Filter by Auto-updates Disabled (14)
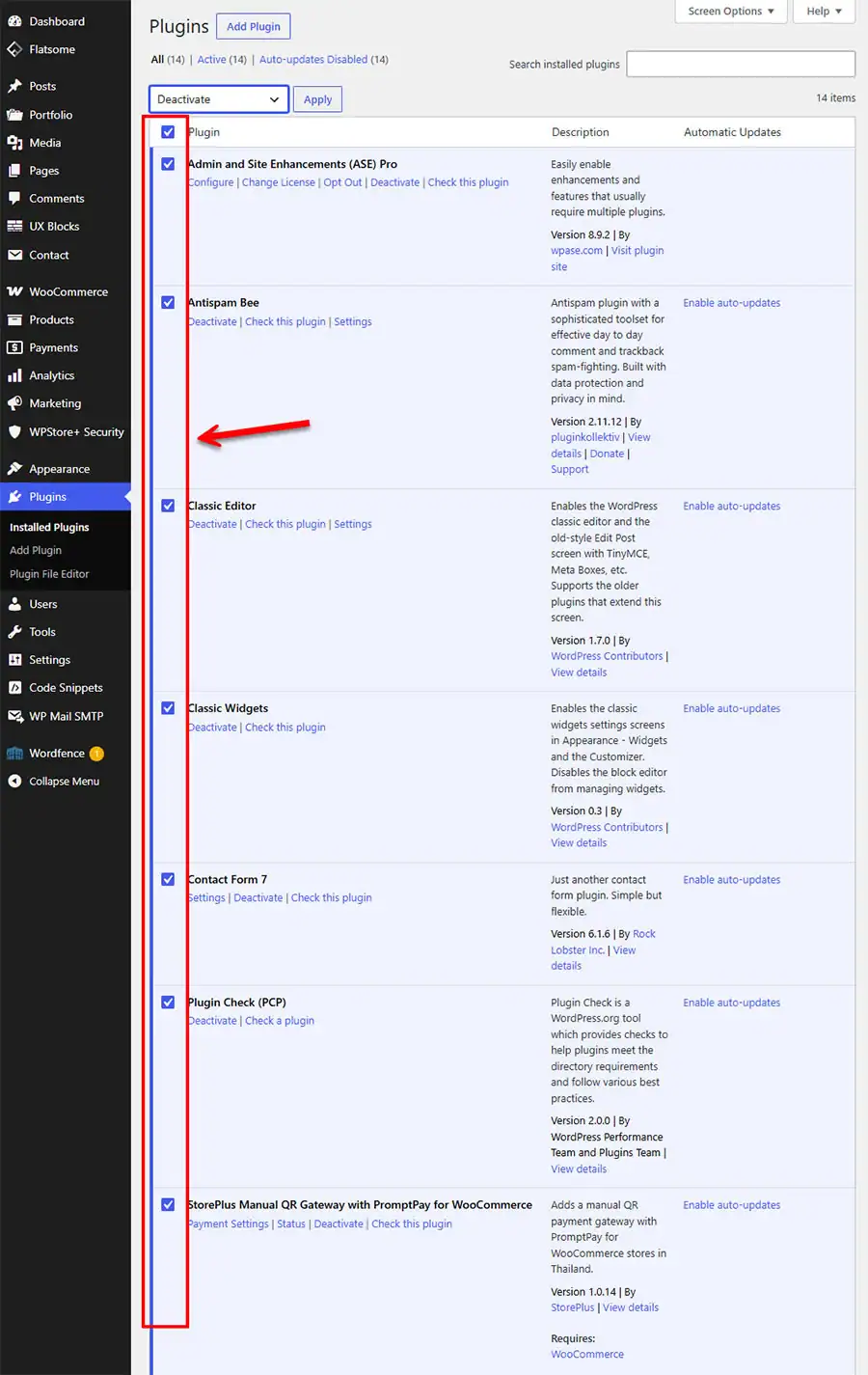 [324, 60]
